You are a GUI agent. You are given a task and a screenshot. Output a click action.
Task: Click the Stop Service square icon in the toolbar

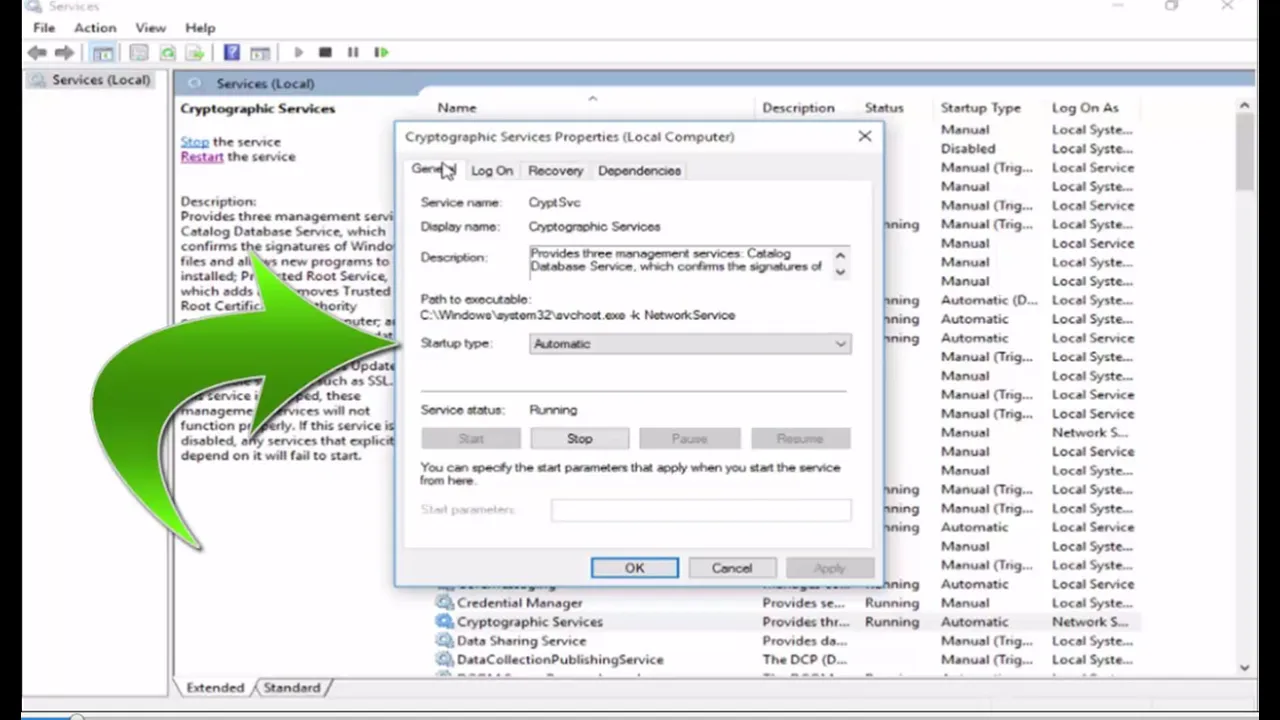pos(325,52)
